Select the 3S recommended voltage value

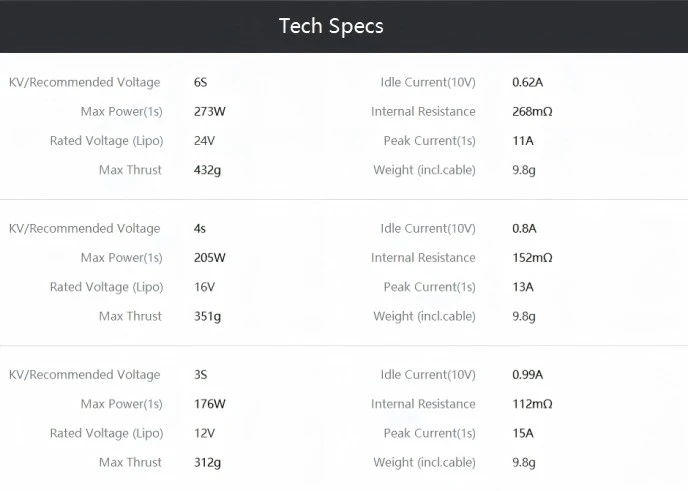202,375
